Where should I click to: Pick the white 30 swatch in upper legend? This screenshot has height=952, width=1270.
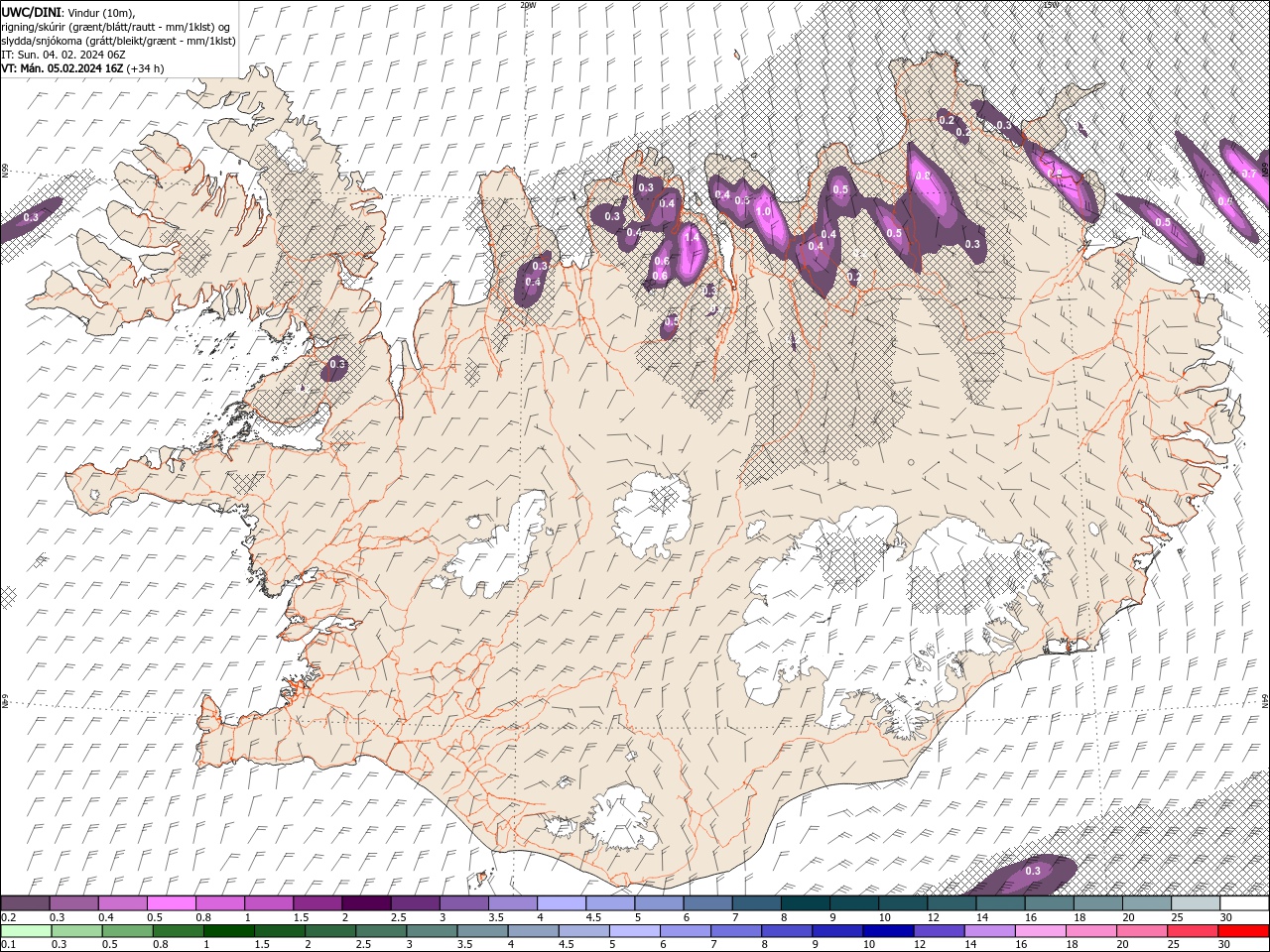coord(1244,903)
